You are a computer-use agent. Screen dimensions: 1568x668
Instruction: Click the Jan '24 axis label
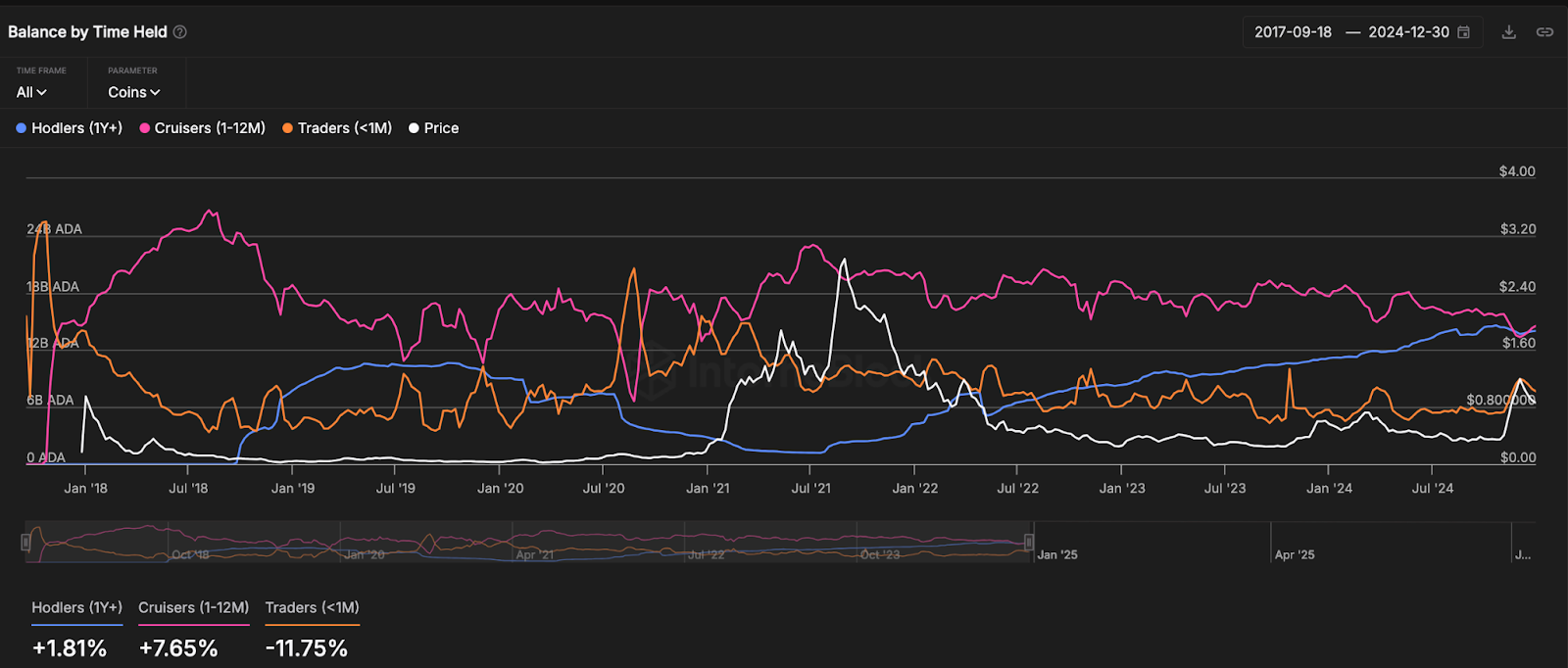point(1330,488)
